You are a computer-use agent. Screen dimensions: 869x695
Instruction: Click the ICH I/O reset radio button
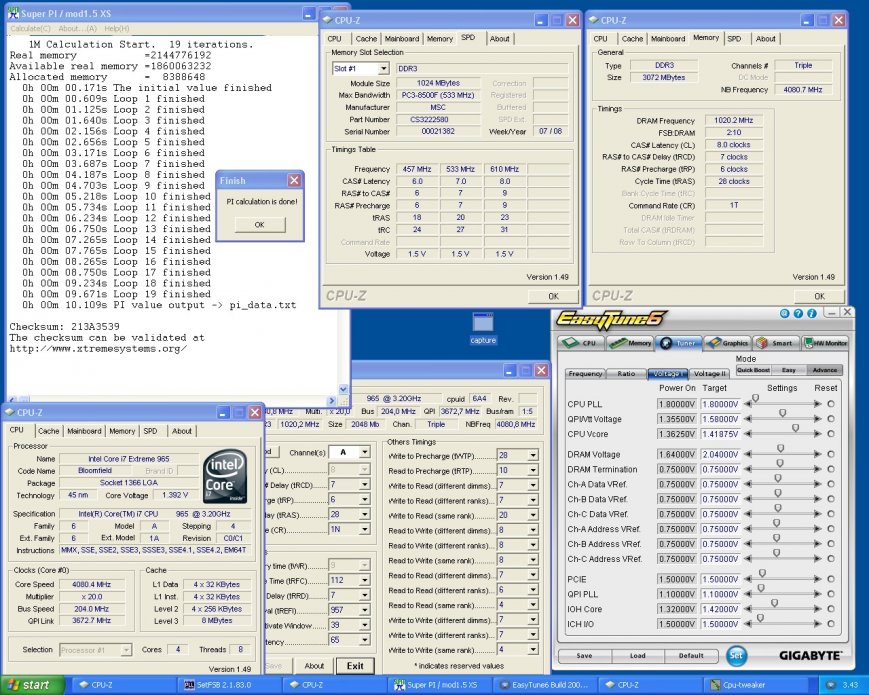coord(831,624)
